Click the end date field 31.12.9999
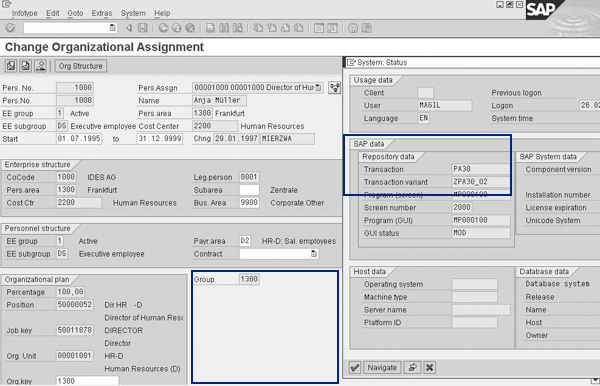The height and width of the screenshot is (386, 600). coord(160,138)
